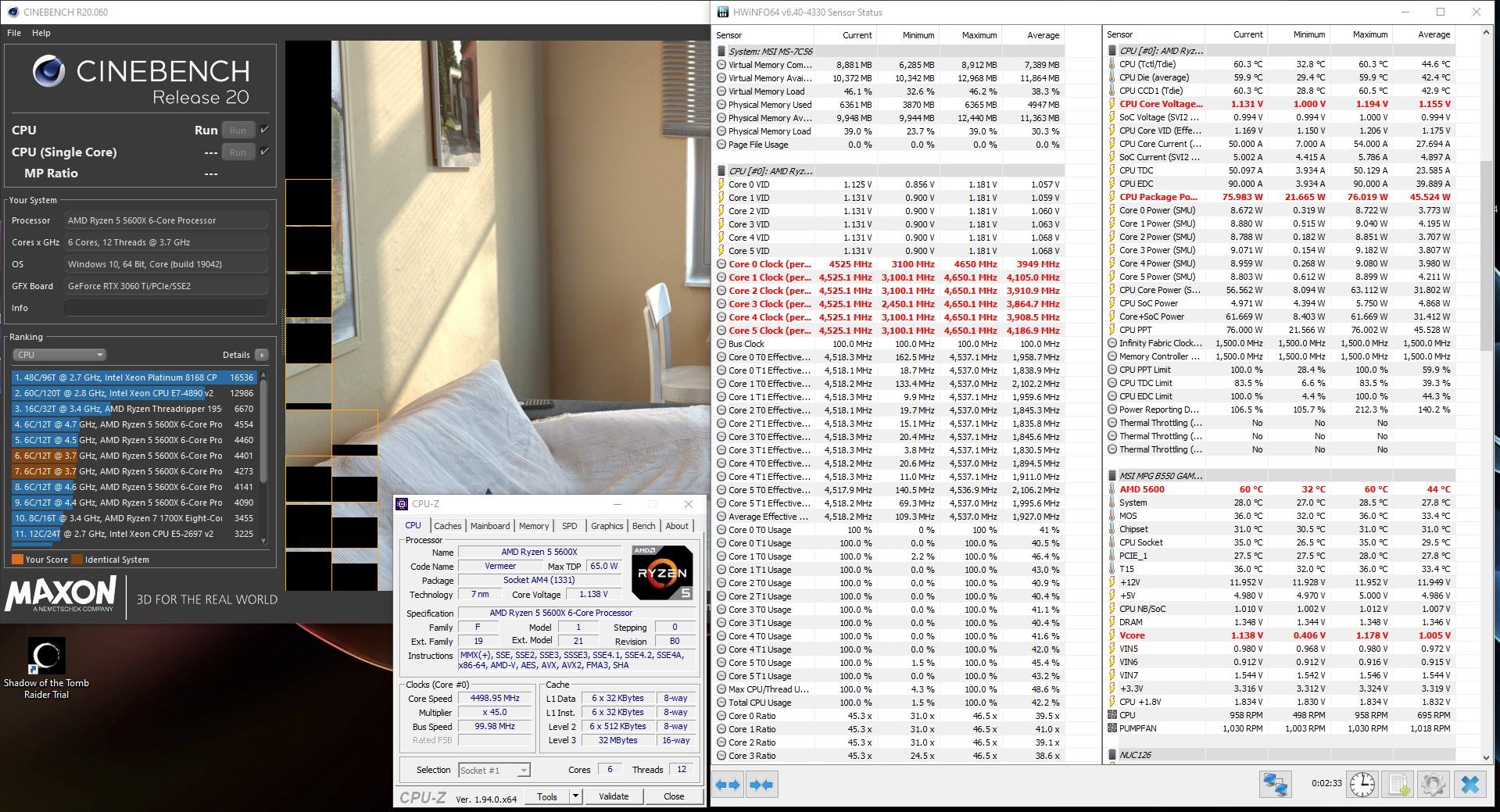Collapse the MSI MPG B550 GAM... sensor group
Image resolution: width=1500 pixels, height=812 pixels.
point(1112,476)
